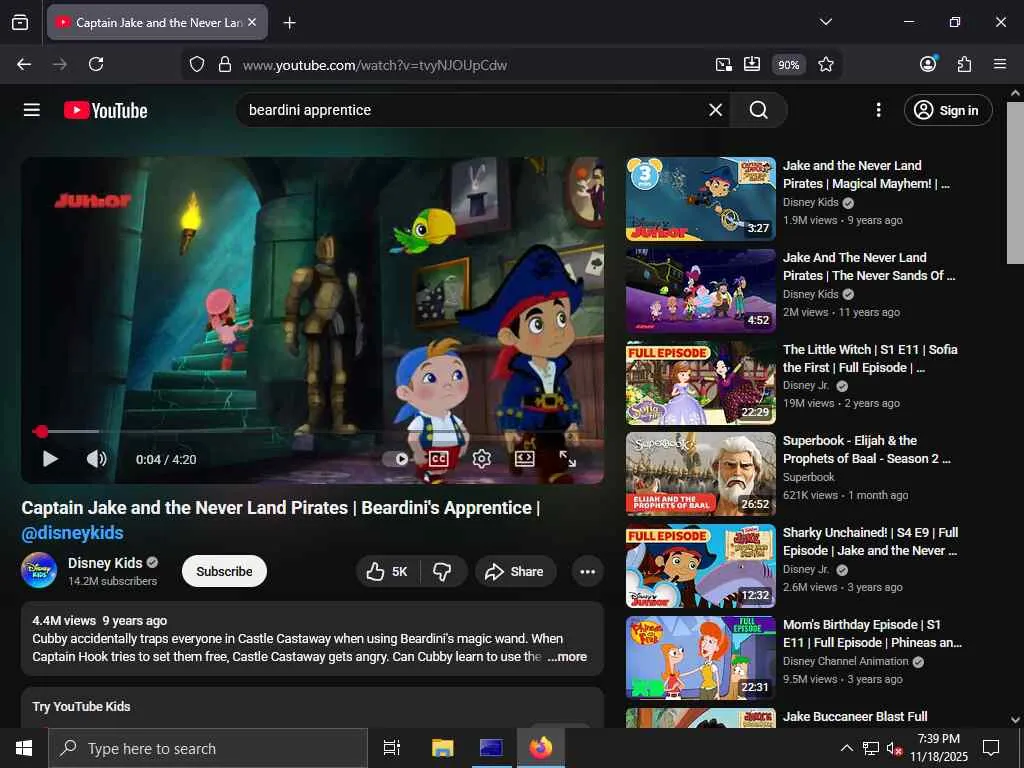Show hidden system tray icons

point(846,748)
